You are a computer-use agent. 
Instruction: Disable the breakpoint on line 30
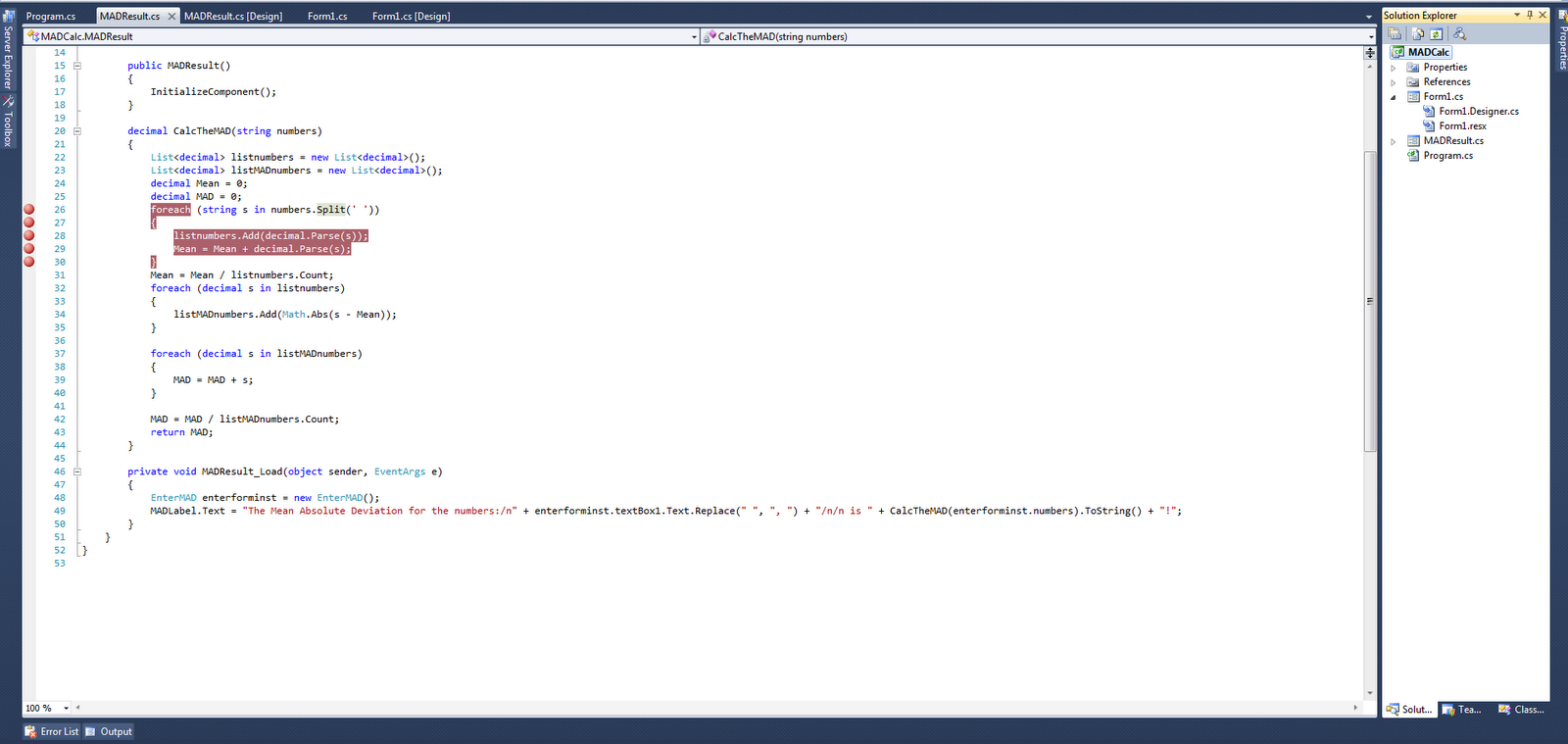[29, 262]
